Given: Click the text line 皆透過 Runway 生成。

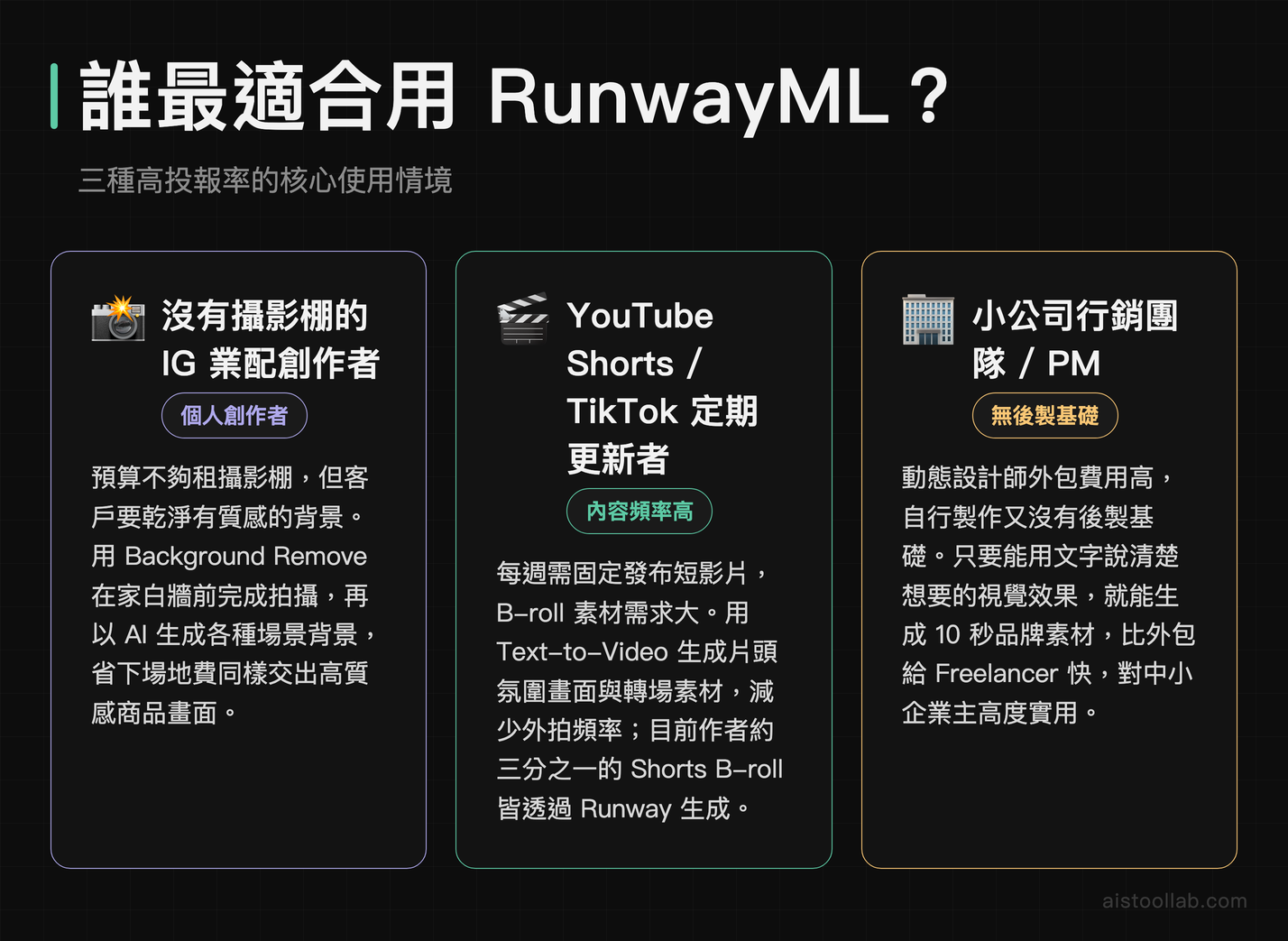Looking at the screenshot, I should tap(624, 808).
